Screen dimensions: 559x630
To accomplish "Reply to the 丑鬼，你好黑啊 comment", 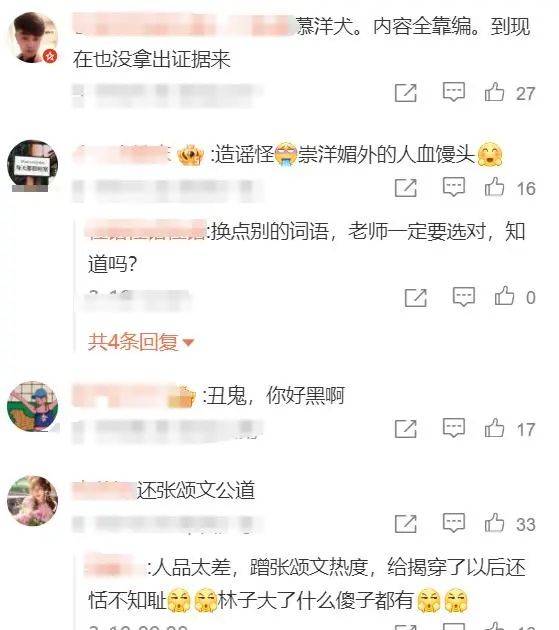I will 454,428.
